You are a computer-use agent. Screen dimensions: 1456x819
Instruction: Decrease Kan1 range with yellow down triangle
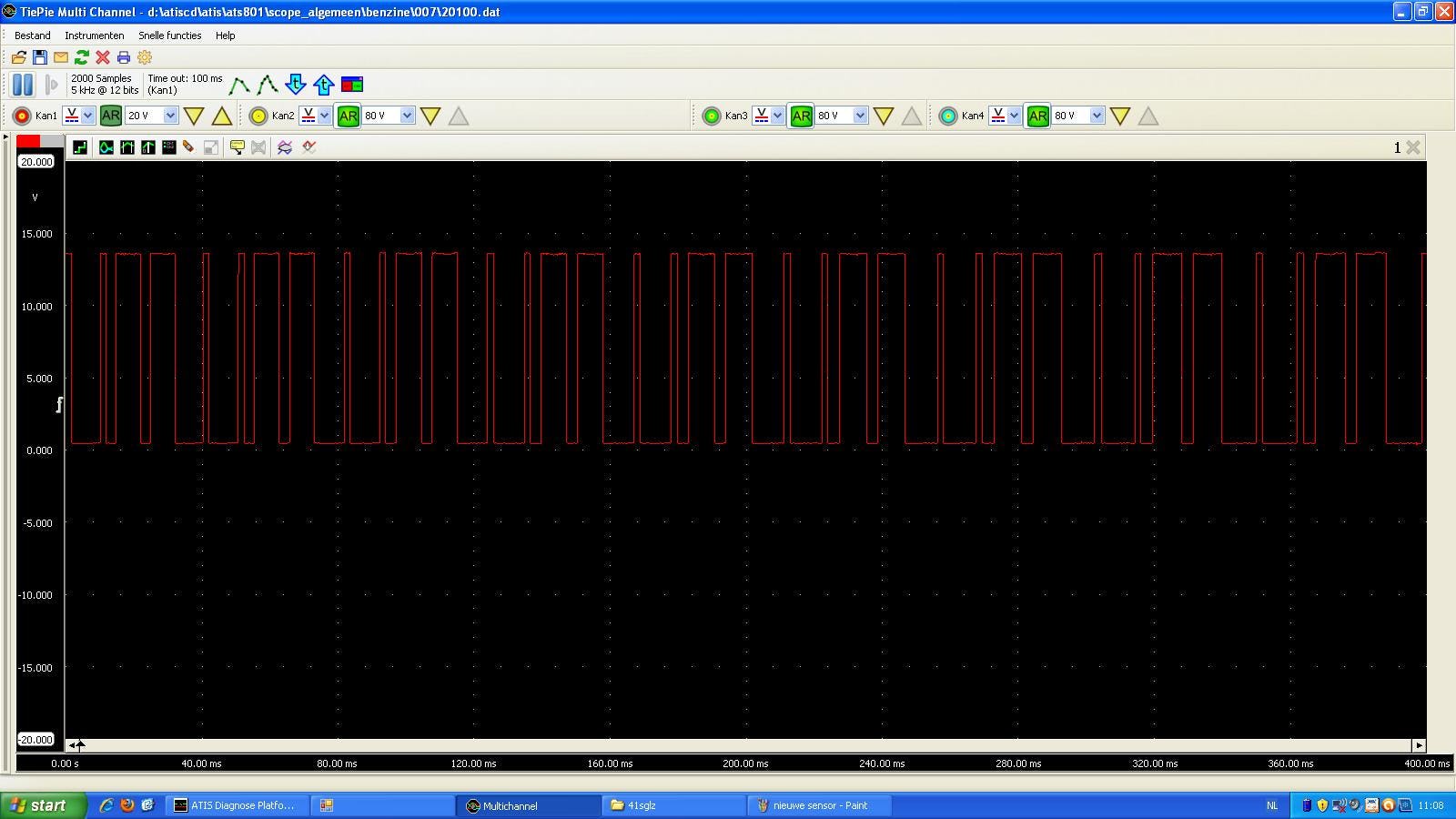point(194,116)
